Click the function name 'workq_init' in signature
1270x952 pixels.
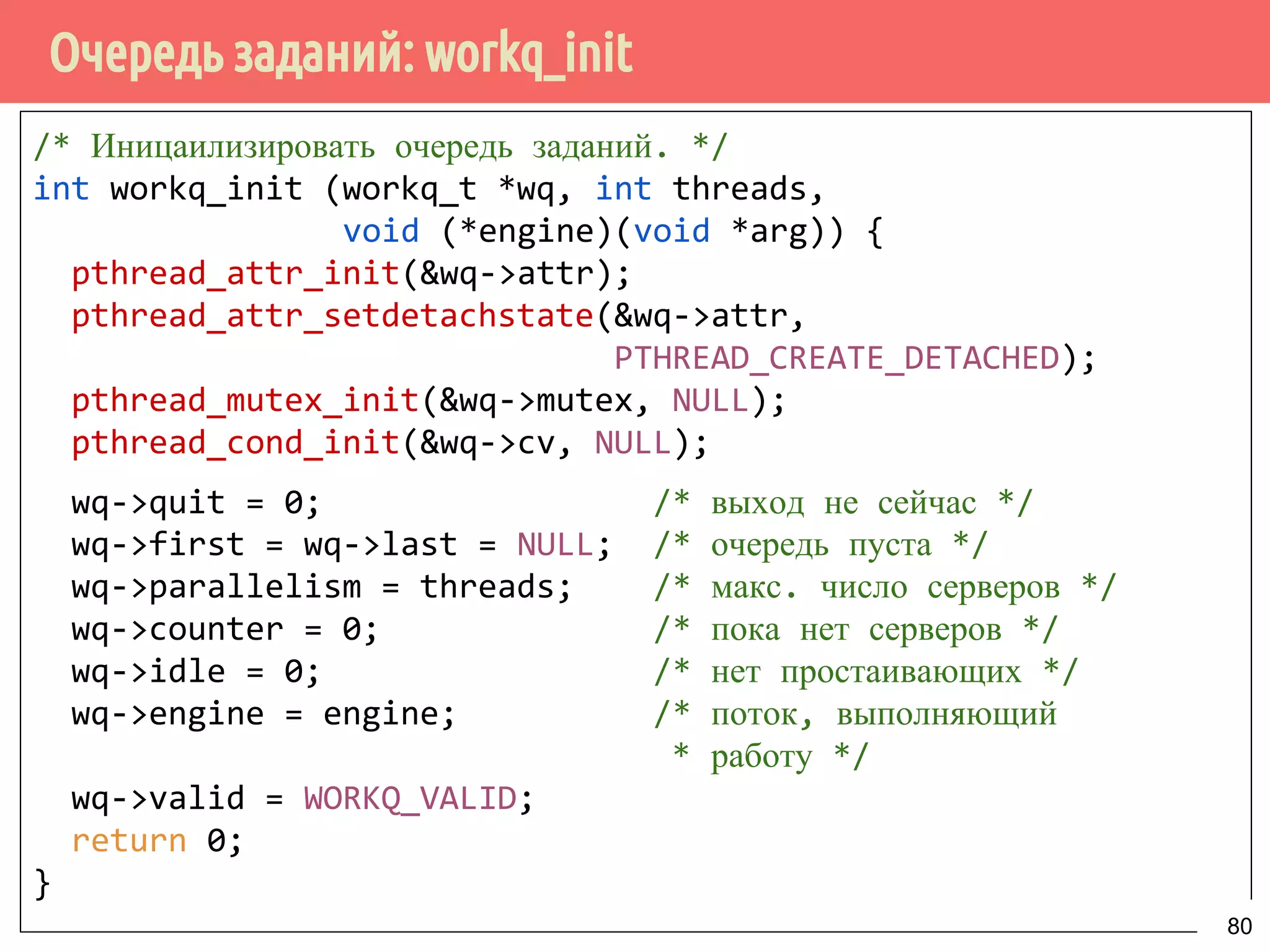206,189
